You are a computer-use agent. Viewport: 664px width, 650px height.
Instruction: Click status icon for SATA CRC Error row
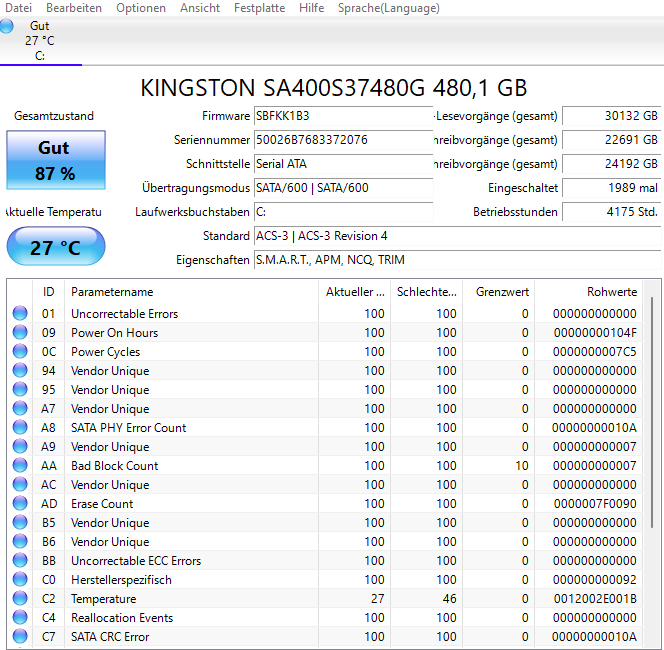pos(20,636)
